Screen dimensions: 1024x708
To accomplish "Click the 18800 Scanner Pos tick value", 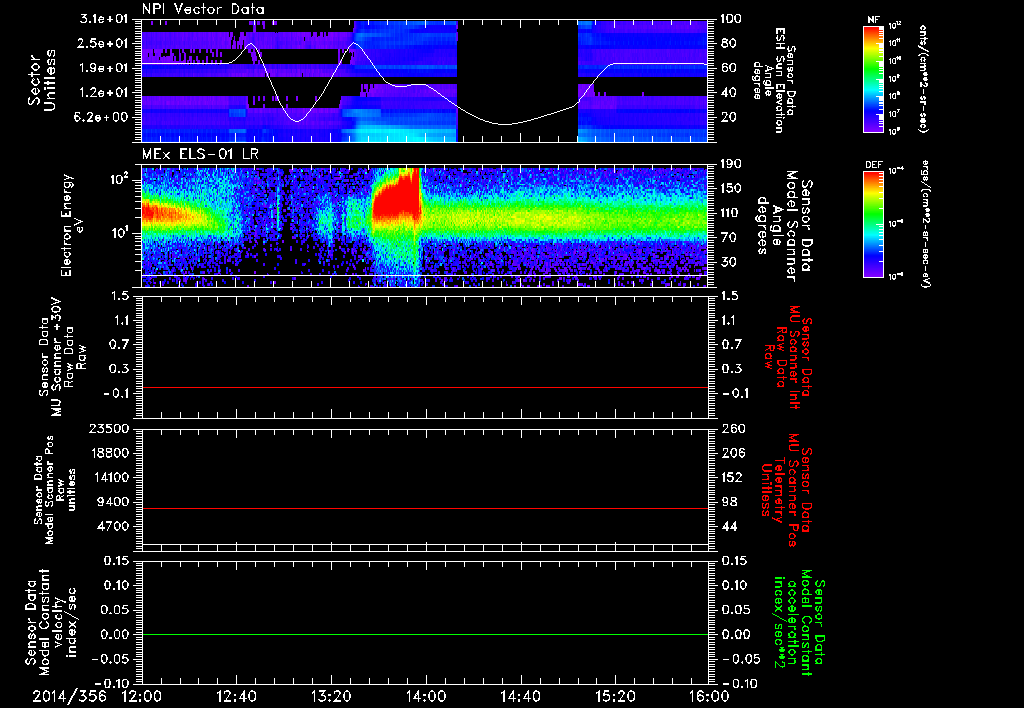I will point(108,453).
